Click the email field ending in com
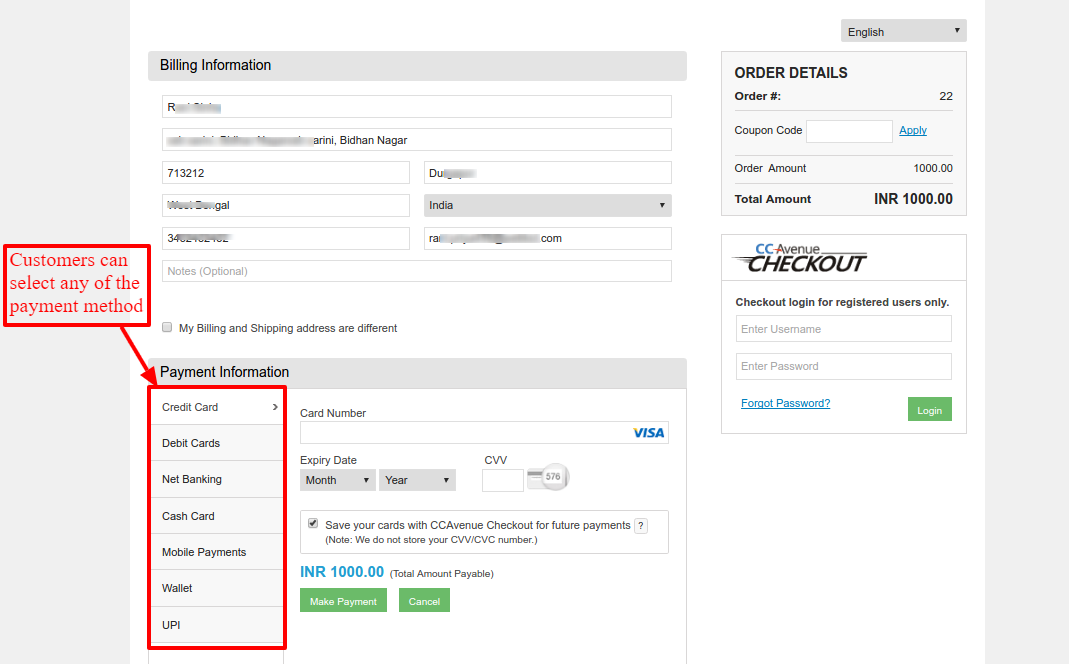 tap(547, 238)
